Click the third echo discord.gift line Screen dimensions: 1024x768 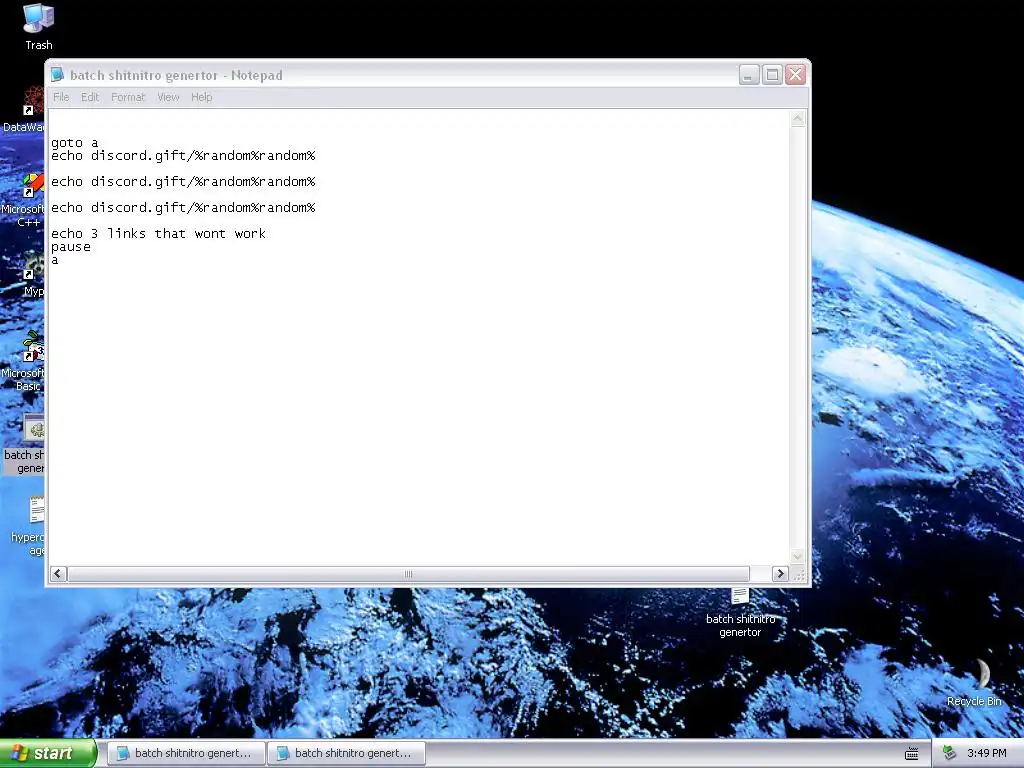click(x=183, y=208)
